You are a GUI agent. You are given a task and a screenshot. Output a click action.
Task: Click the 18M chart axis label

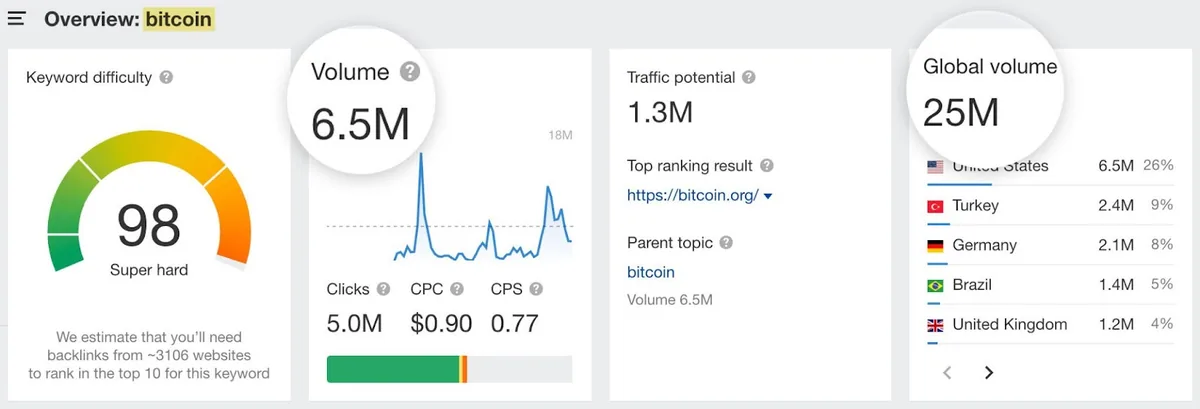coord(560,135)
